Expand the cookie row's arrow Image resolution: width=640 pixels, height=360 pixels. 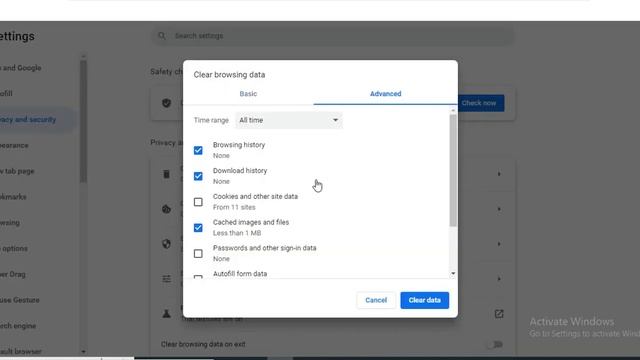499,209
